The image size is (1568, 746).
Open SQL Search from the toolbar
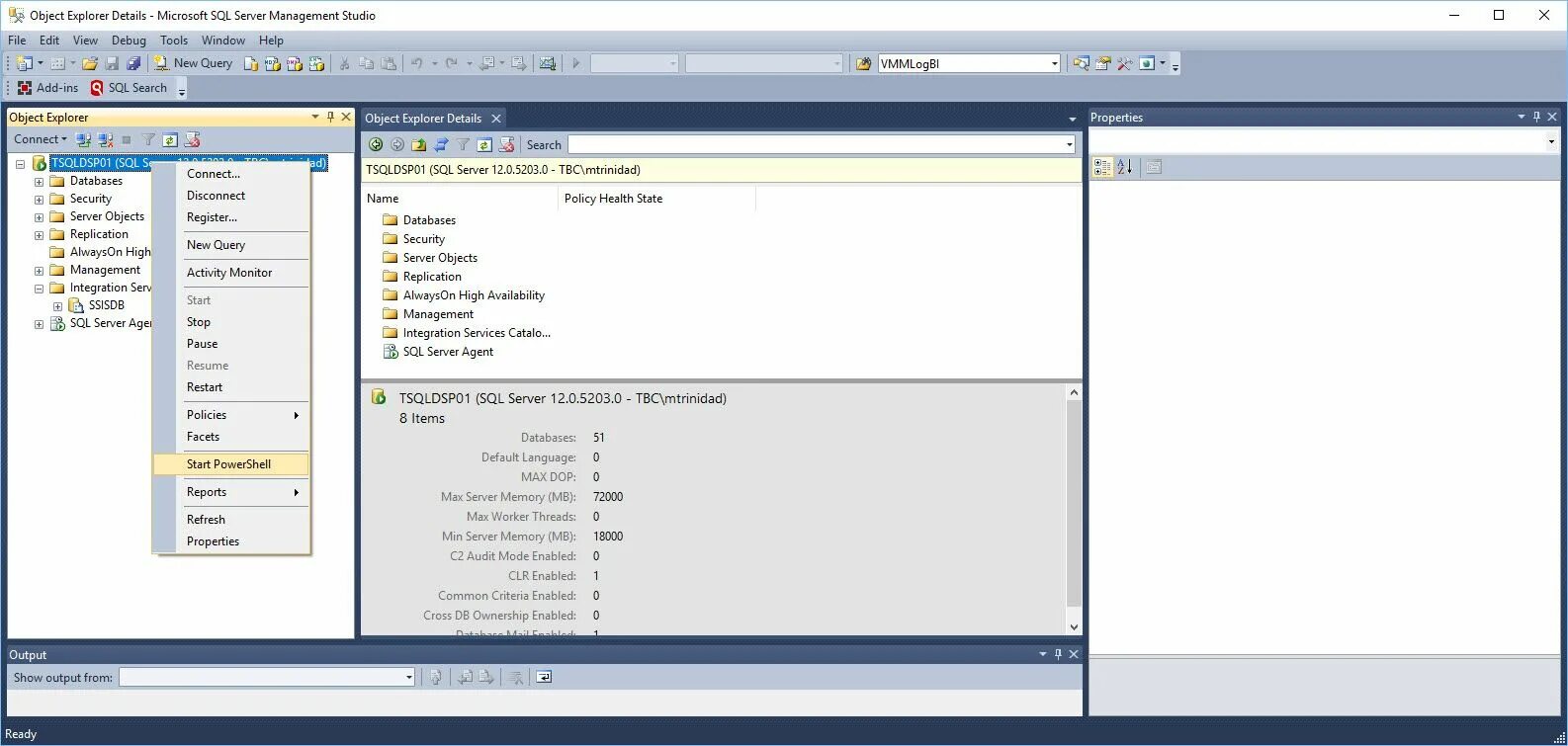[129, 88]
